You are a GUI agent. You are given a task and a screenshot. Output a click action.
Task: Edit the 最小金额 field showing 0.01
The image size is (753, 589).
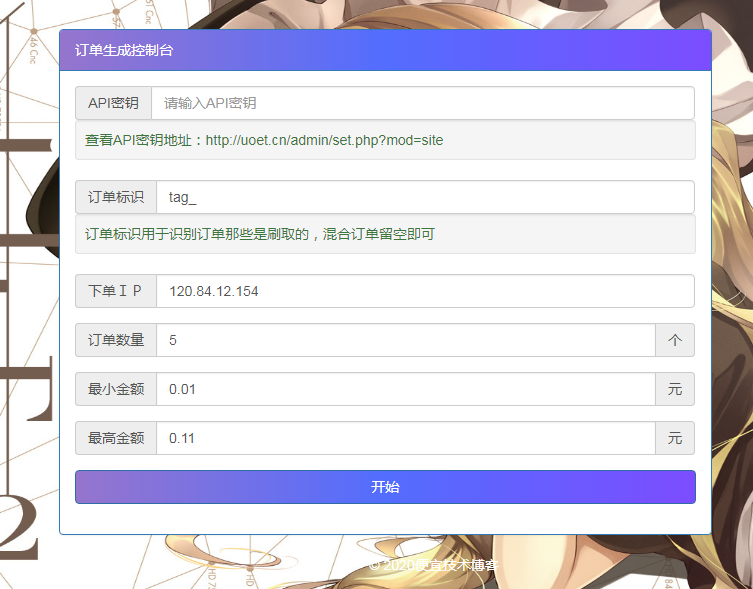point(406,389)
